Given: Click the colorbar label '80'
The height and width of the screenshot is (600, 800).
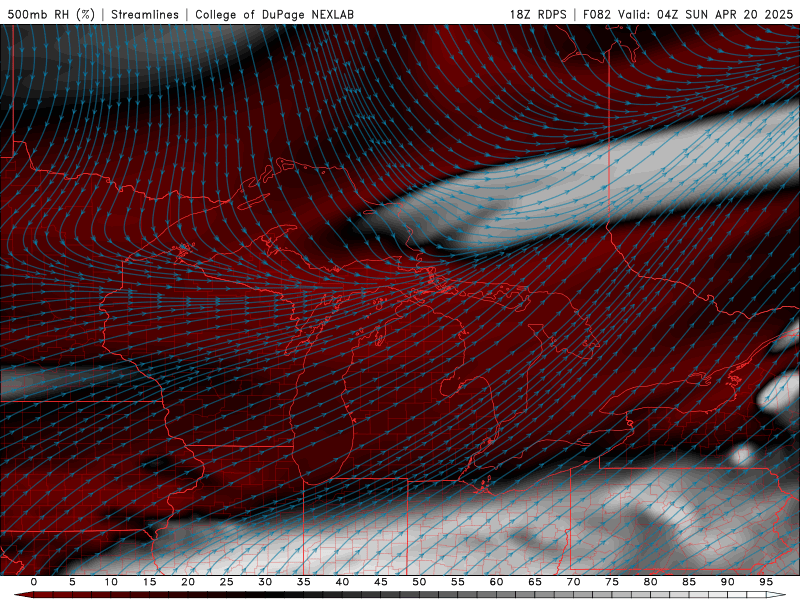Looking at the screenshot, I should point(651,582).
